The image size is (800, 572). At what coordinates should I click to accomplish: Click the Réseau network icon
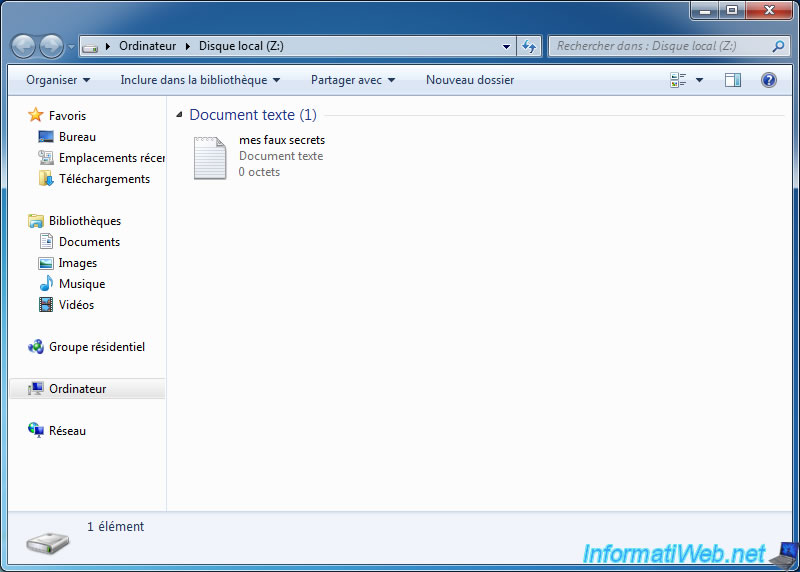point(36,430)
